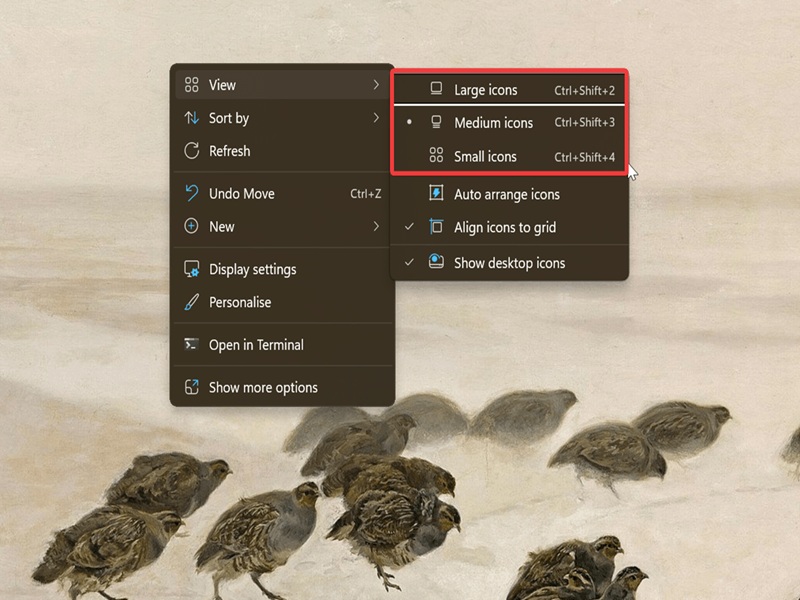Click the Ctrl+Shift+3 shortcut text
The image size is (800, 600).
point(585,122)
